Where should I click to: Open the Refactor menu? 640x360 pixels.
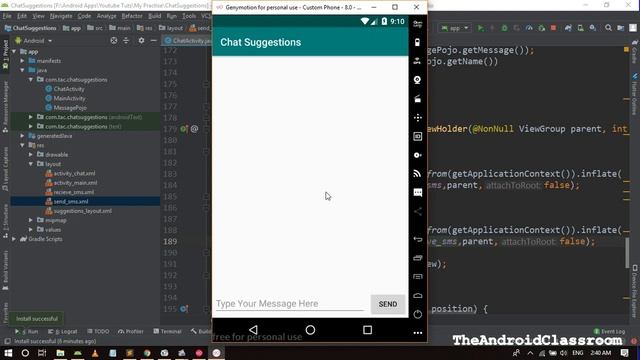coord(132,16)
